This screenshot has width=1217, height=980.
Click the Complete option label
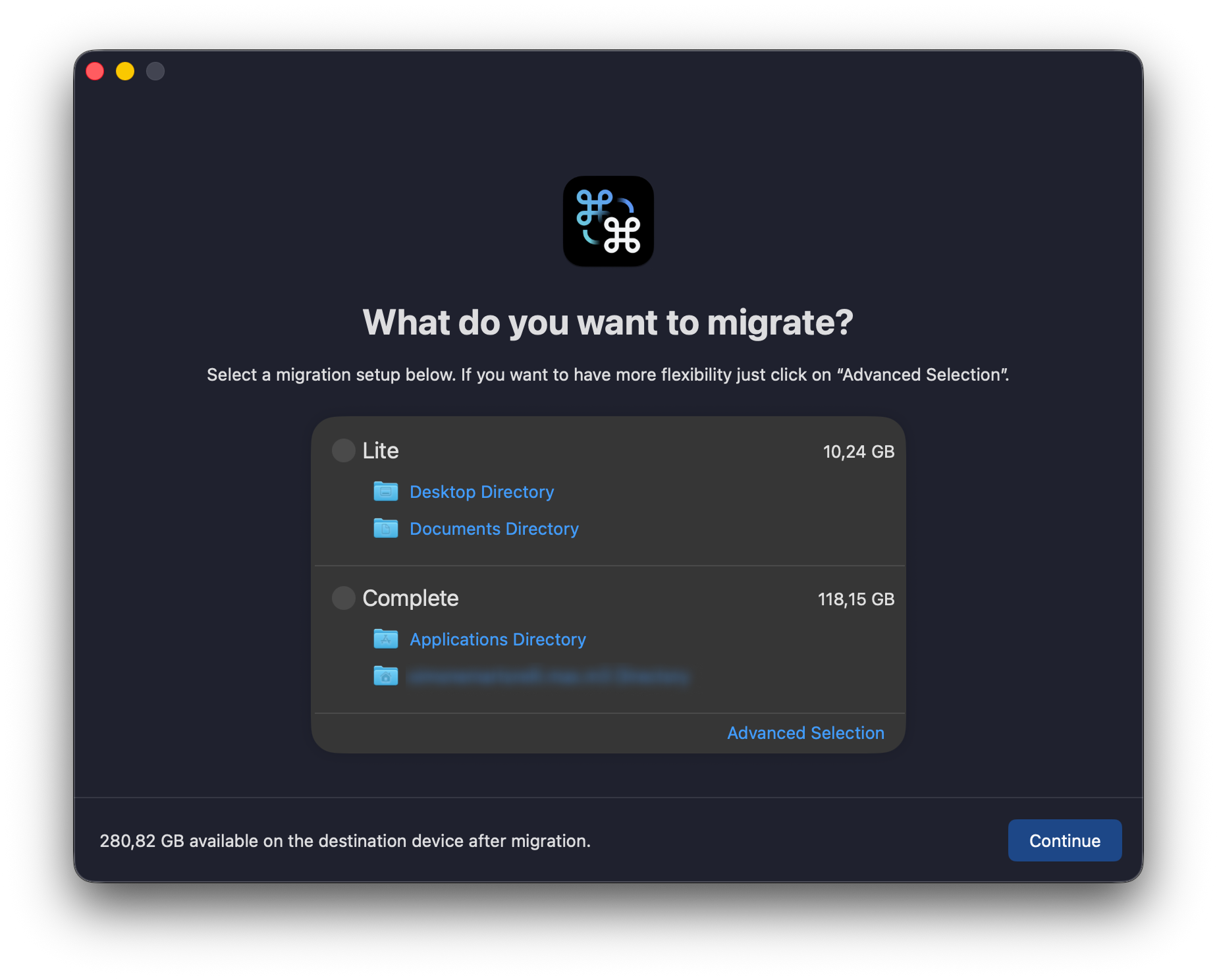(410, 598)
